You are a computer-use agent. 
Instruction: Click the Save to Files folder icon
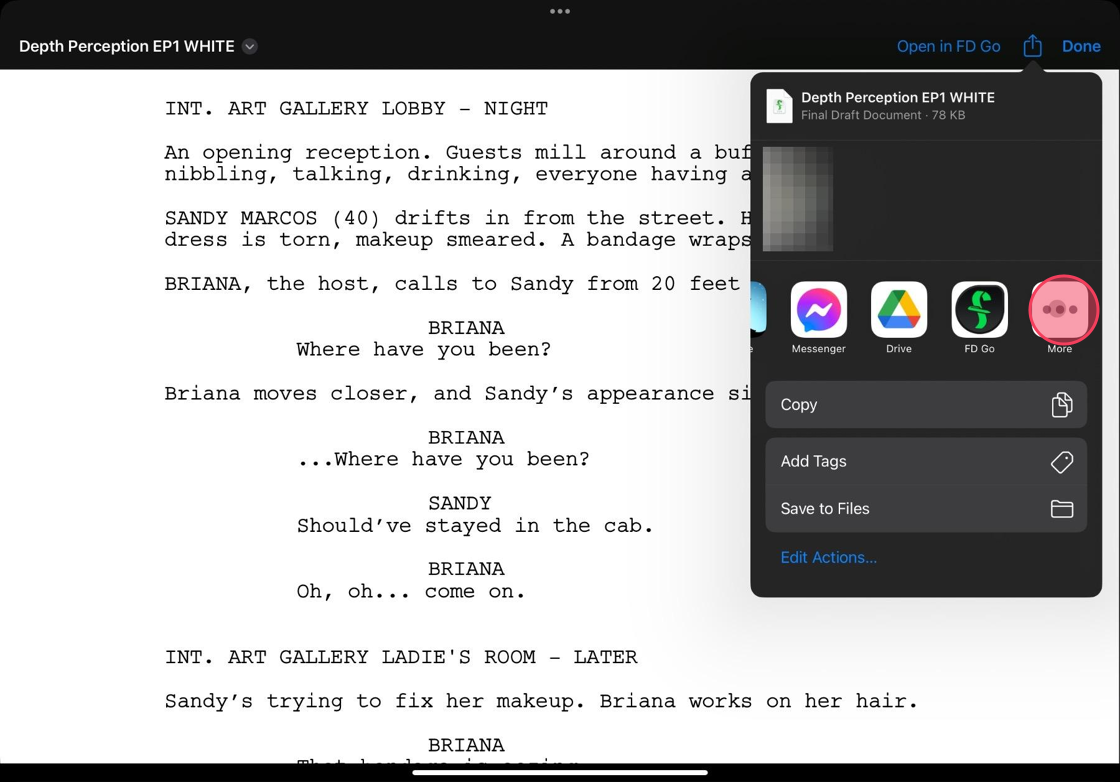[x=1061, y=508]
